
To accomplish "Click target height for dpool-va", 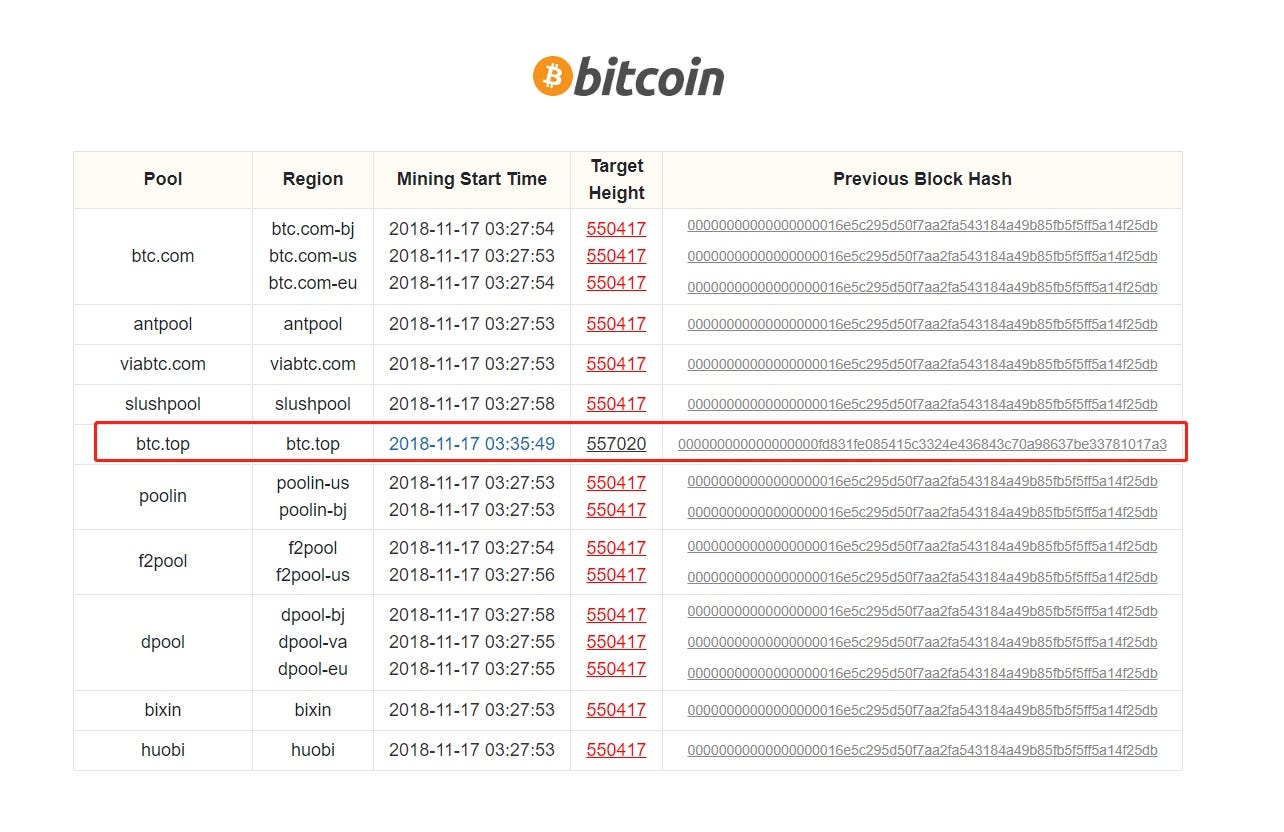I will click(616, 642).
